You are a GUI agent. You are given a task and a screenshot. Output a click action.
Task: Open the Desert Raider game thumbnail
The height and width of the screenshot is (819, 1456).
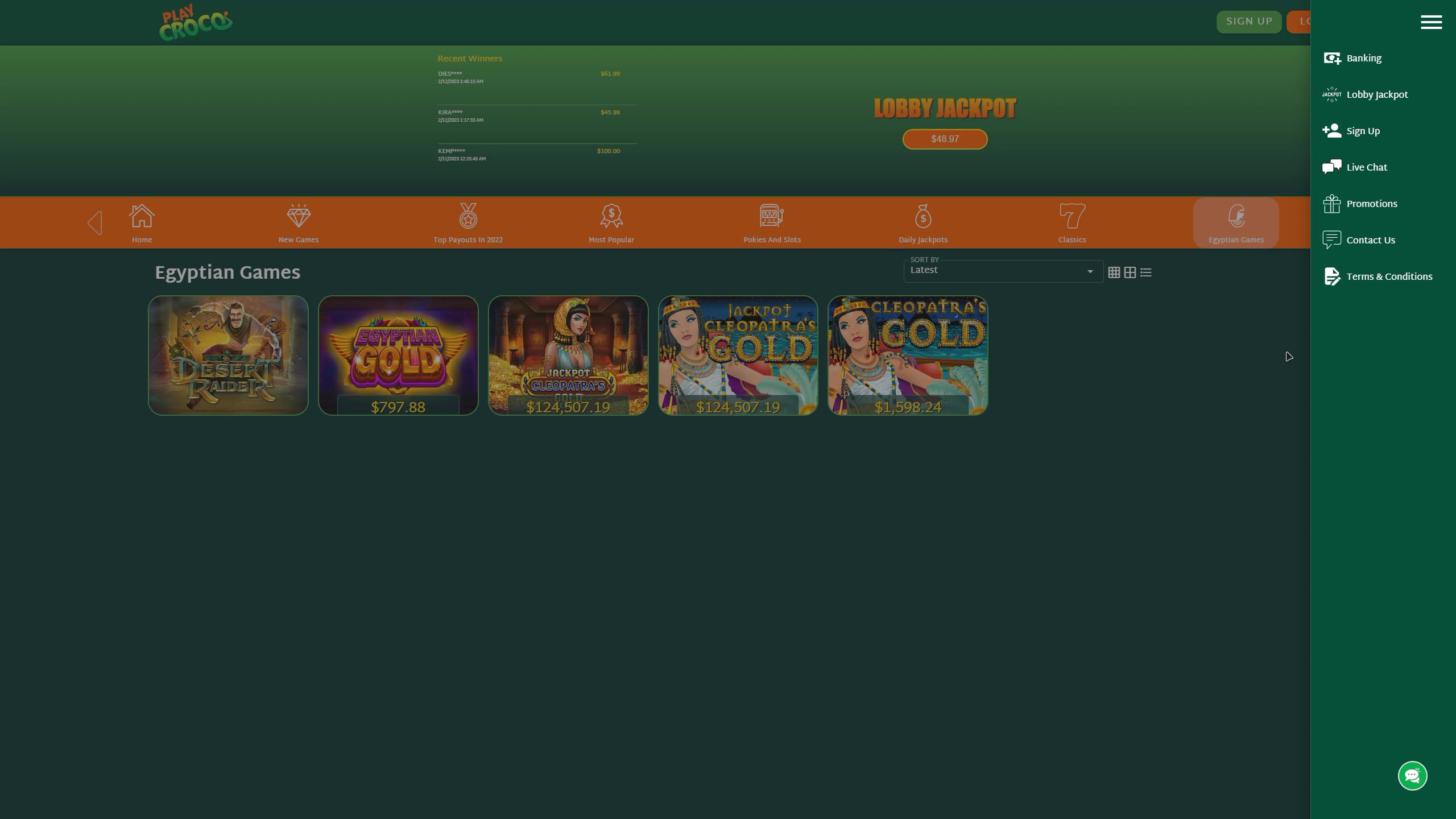(x=228, y=355)
